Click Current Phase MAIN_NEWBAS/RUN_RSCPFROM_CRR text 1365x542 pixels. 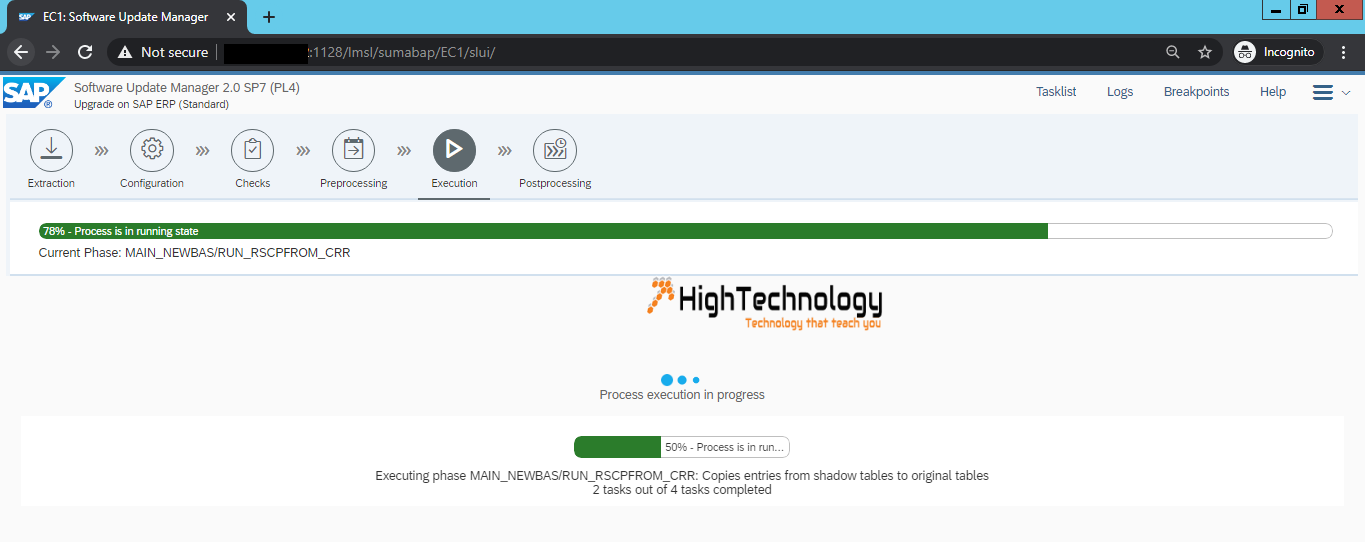coord(194,253)
